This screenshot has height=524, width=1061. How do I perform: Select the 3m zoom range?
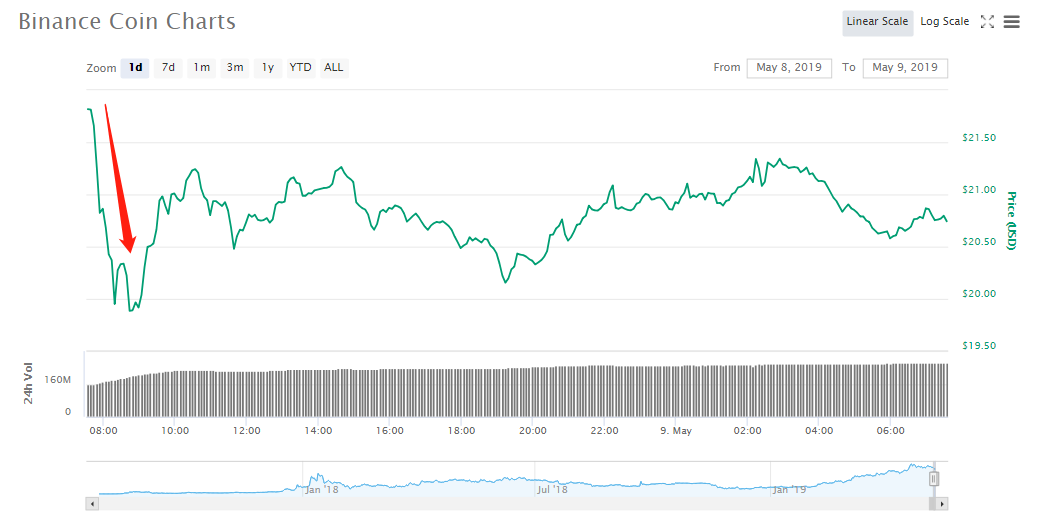tap(235, 68)
